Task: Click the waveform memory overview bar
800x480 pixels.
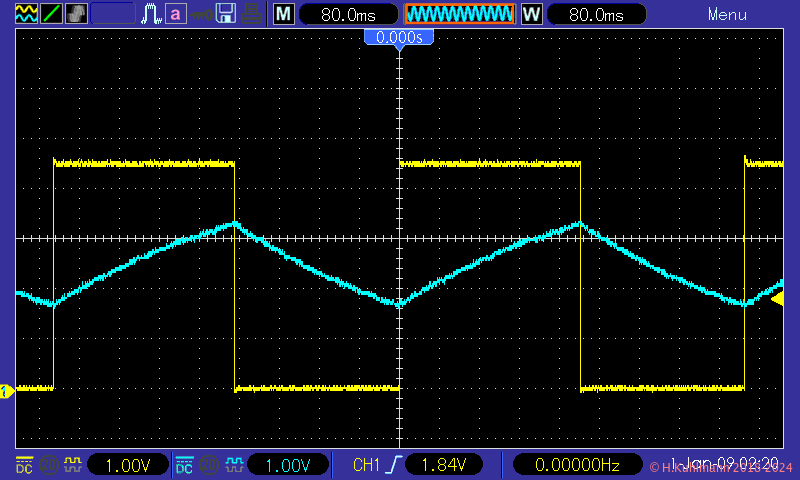Action: click(459, 14)
